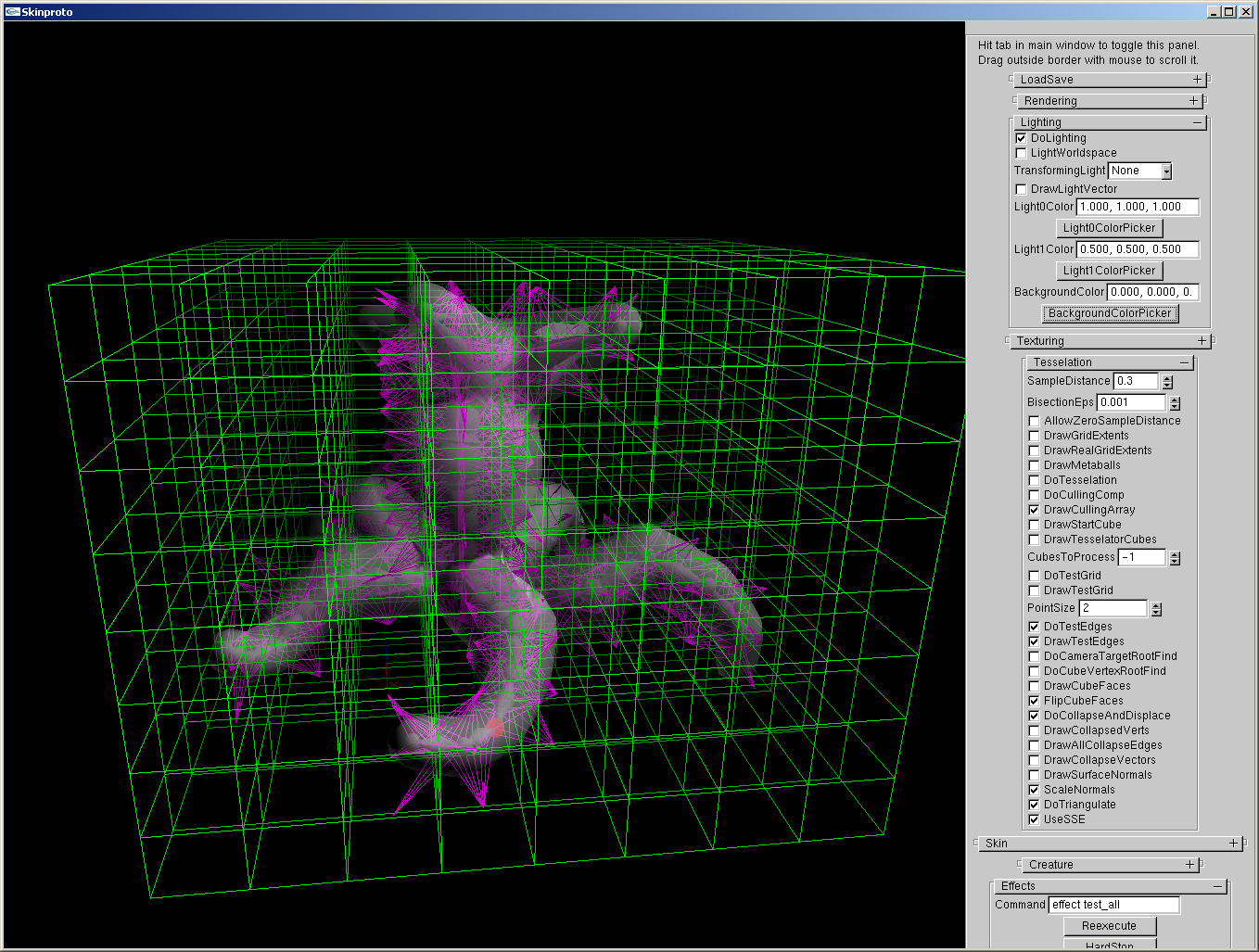The width and height of the screenshot is (1259, 952).
Task: Collapse the Tesselation rollout minus icon
Action: 1184,362
